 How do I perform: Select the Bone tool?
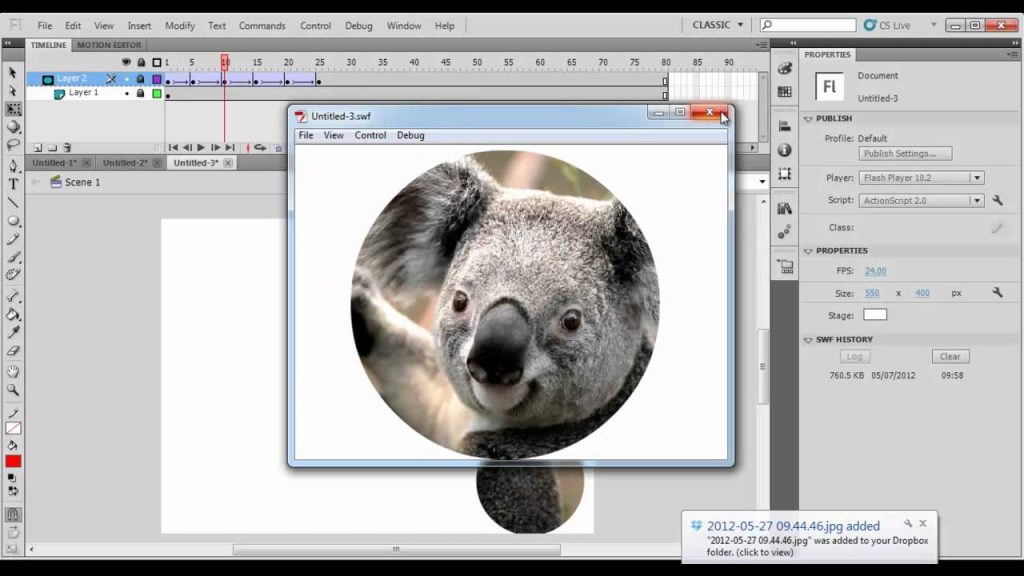pos(13,296)
